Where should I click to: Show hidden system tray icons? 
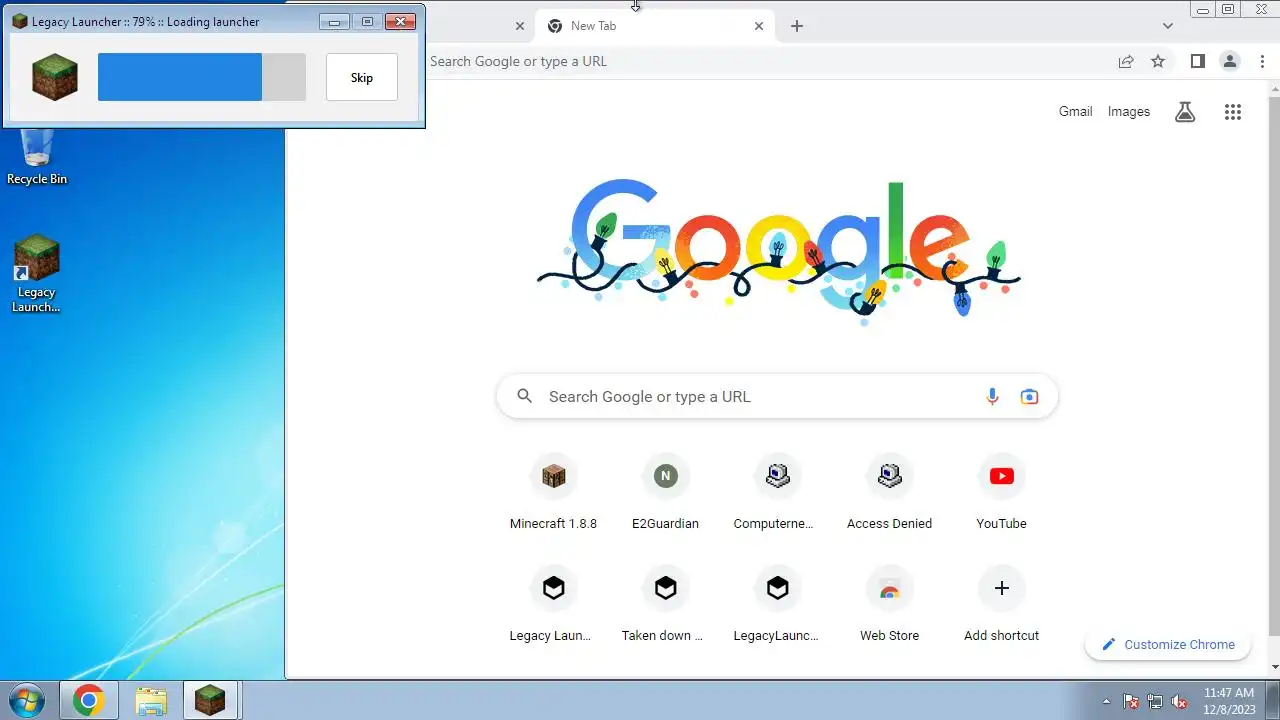1106,701
